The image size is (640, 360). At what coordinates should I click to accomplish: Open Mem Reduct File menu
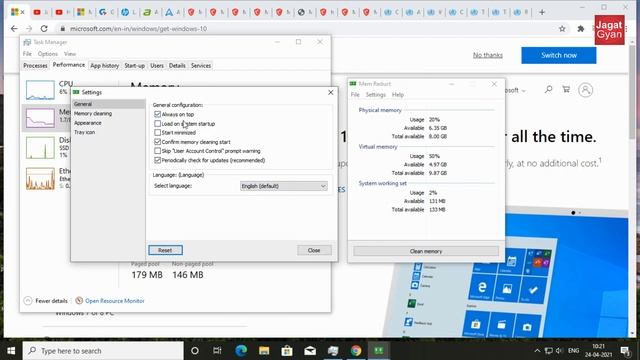[355, 95]
